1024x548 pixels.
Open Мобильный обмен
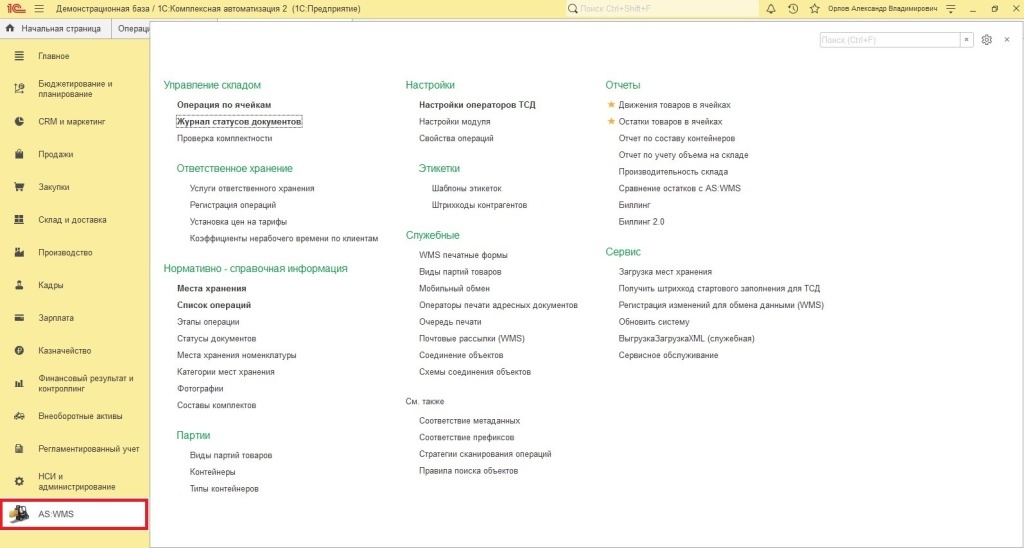coord(455,288)
